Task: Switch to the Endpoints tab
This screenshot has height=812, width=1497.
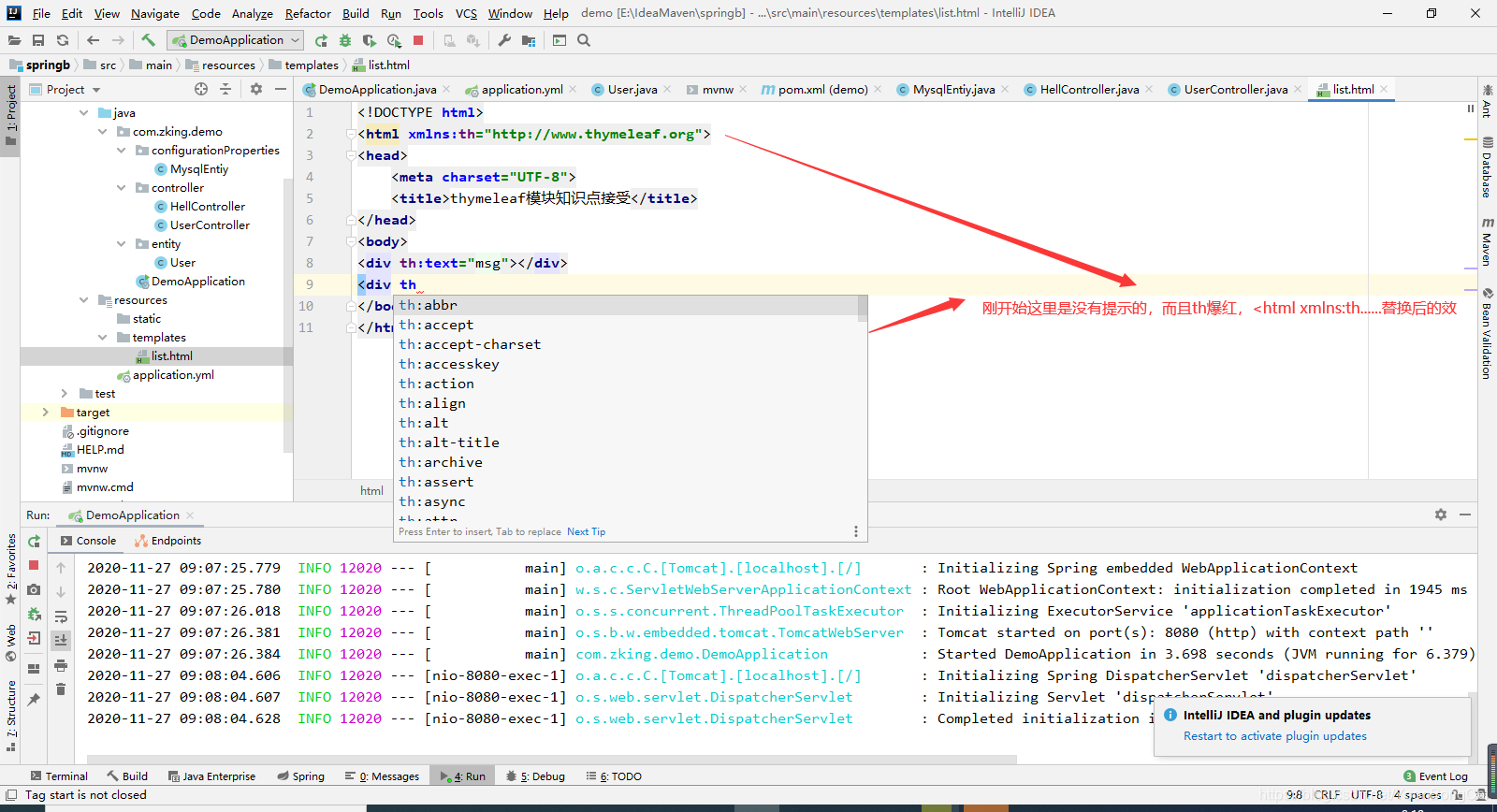Action: tap(167, 541)
